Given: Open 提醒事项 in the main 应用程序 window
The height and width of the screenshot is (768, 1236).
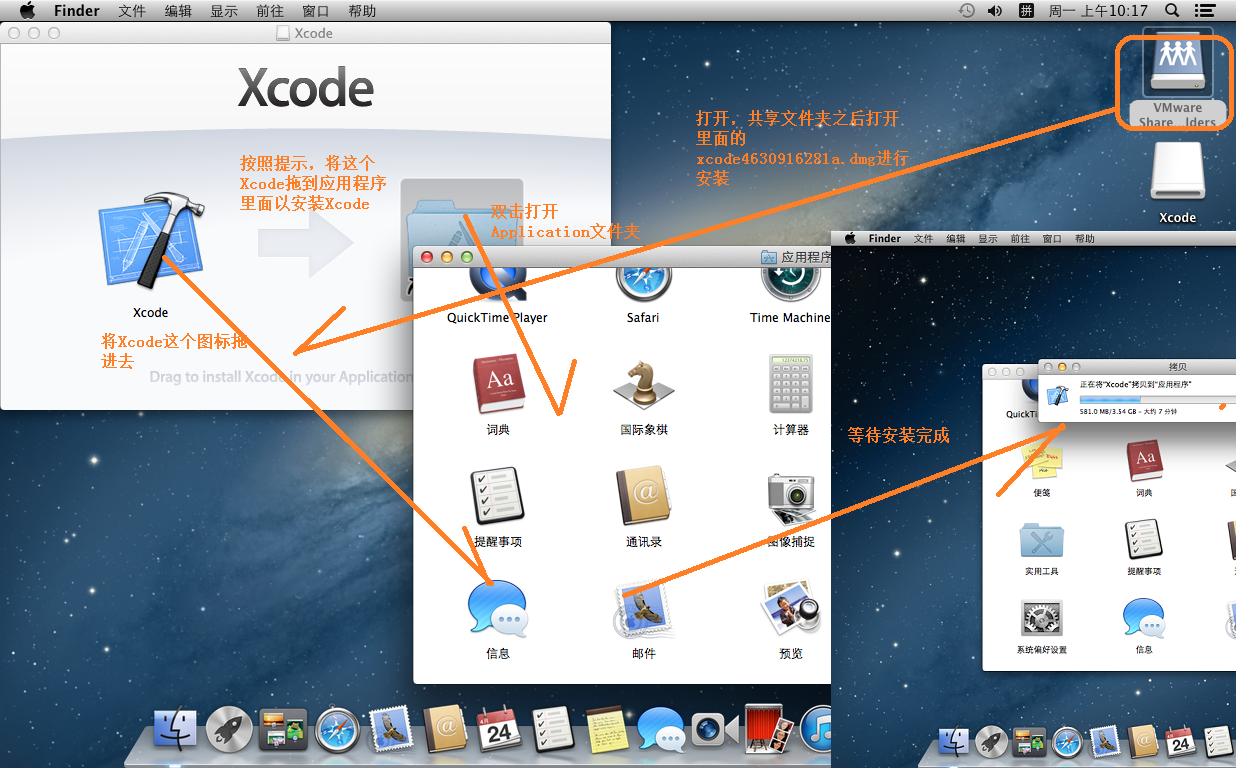Looking at the screenshot, I should click(498, 496).
